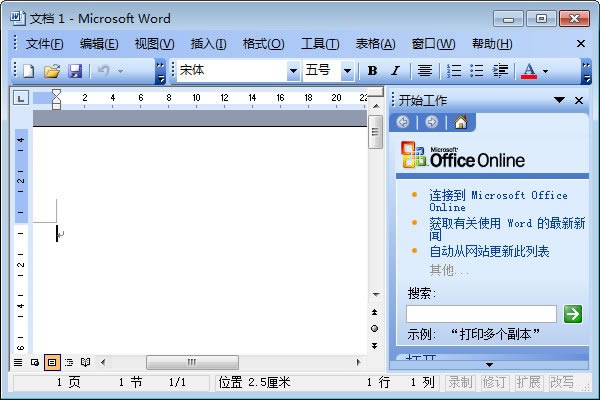Open the select browse object button

click(375, 328)
